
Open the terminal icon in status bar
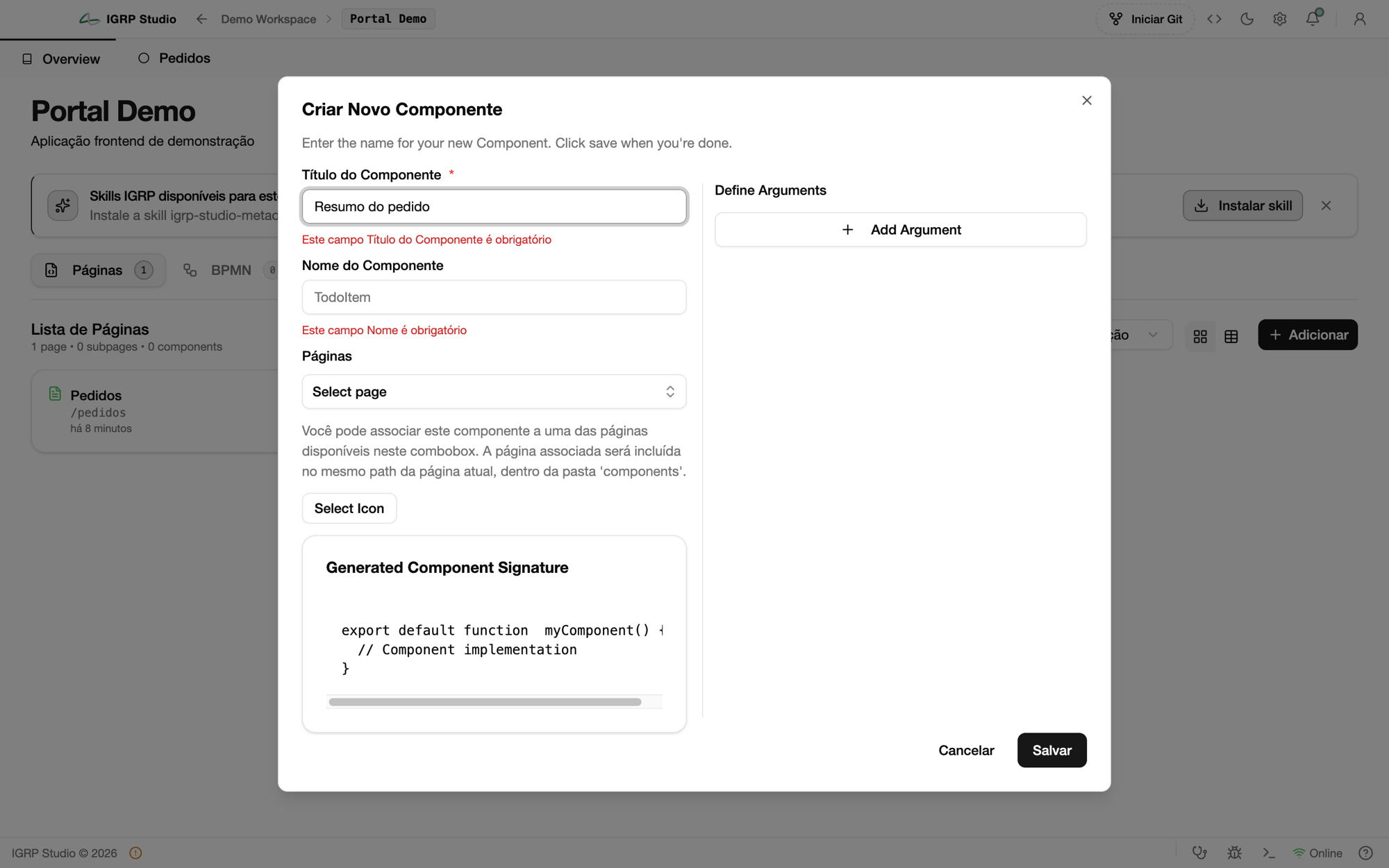[x=1269, y=853]
